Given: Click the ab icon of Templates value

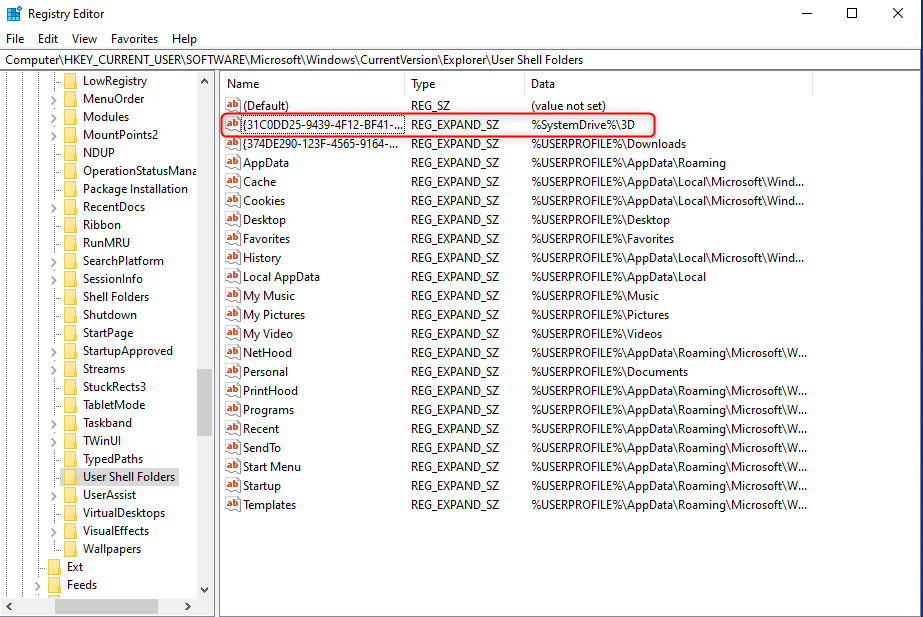Looking at the screenshot, I should pos(233,505).
